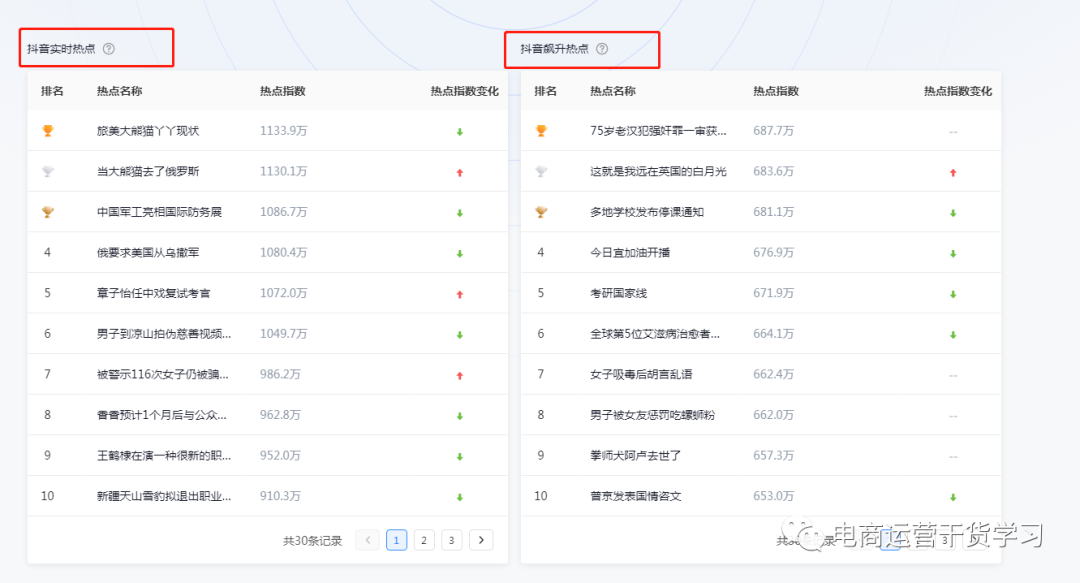Click the red up arrow for 这就是我远在英国的白月光
Viewport: 1080px width, 583px height.
[953, 172]
